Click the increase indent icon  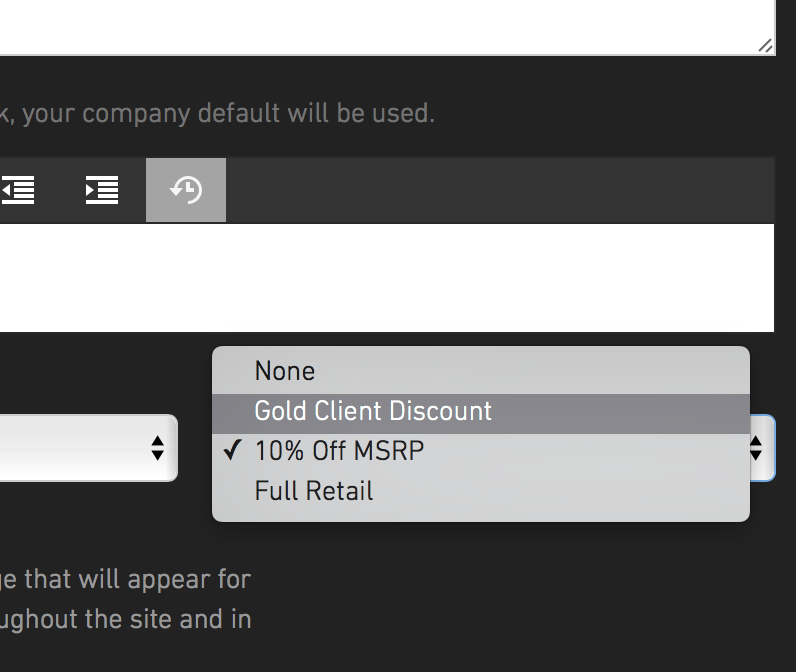tap(102, 190)
